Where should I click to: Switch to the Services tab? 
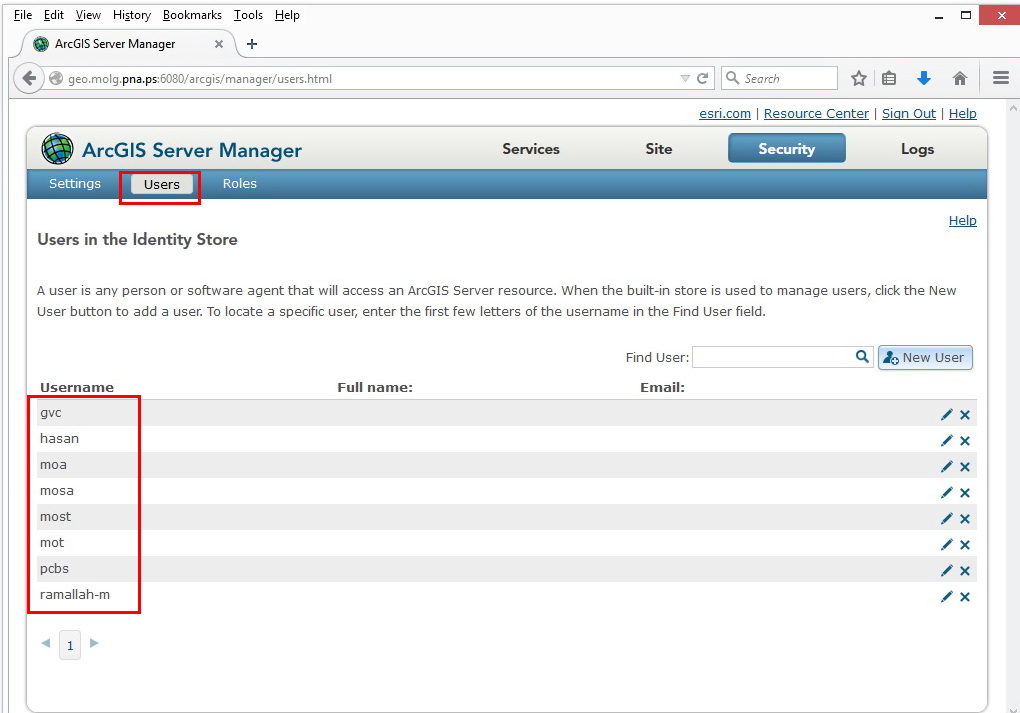point(531,149)
